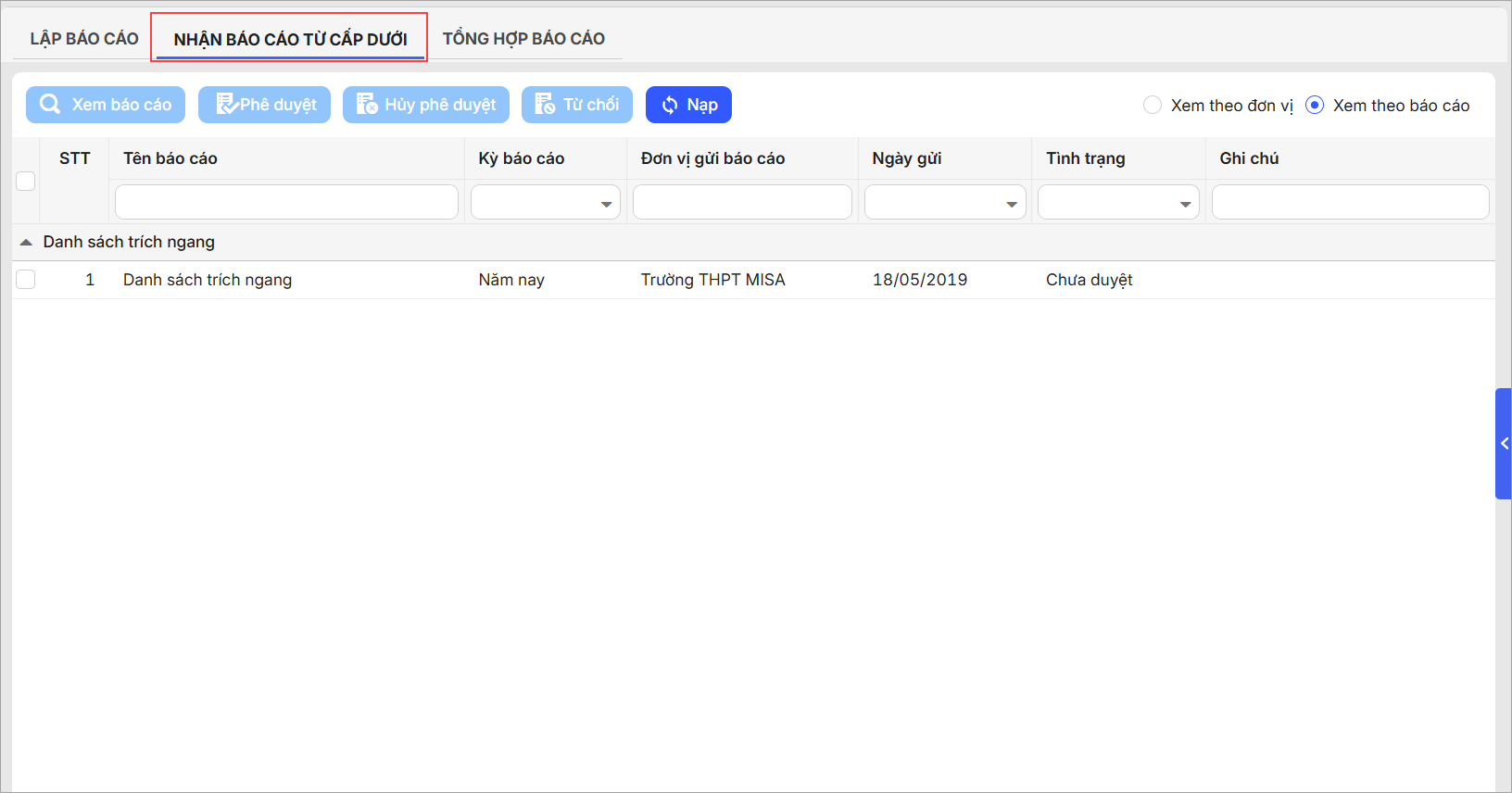Open the Ngày gửi filter dropdown

[x=1012, y=203]
